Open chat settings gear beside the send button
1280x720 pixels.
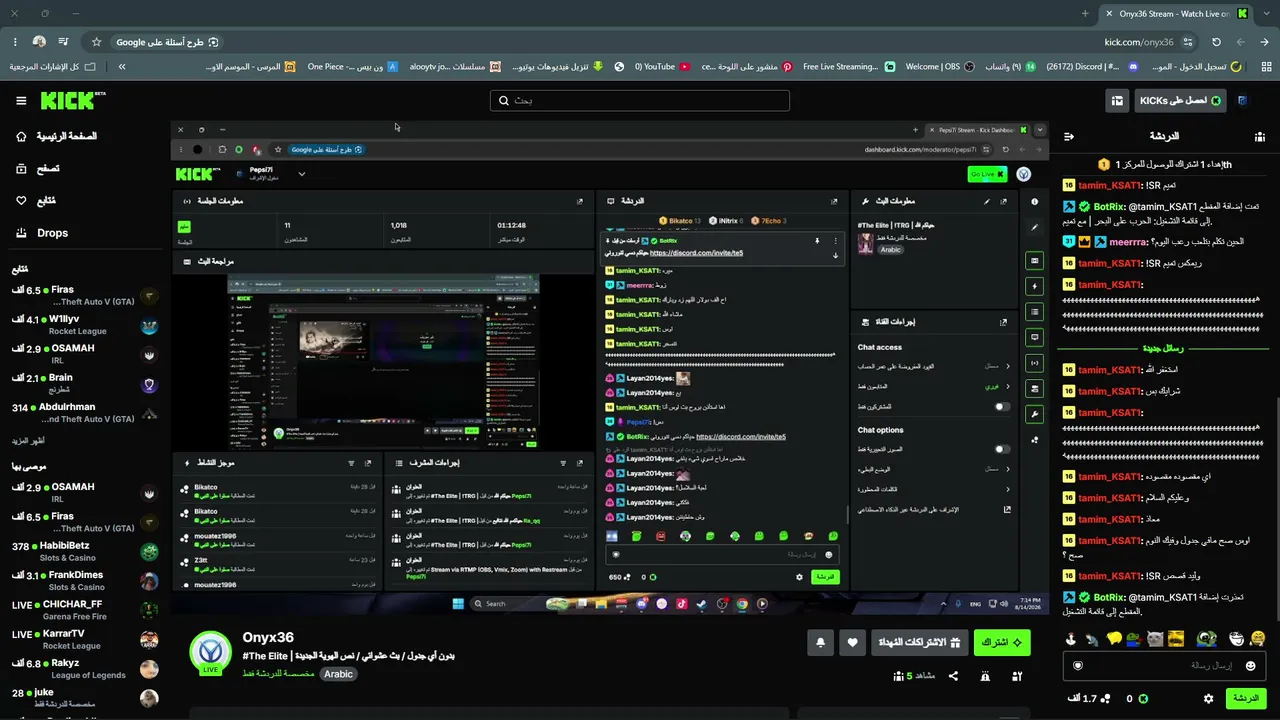(x=1208, y=699)
